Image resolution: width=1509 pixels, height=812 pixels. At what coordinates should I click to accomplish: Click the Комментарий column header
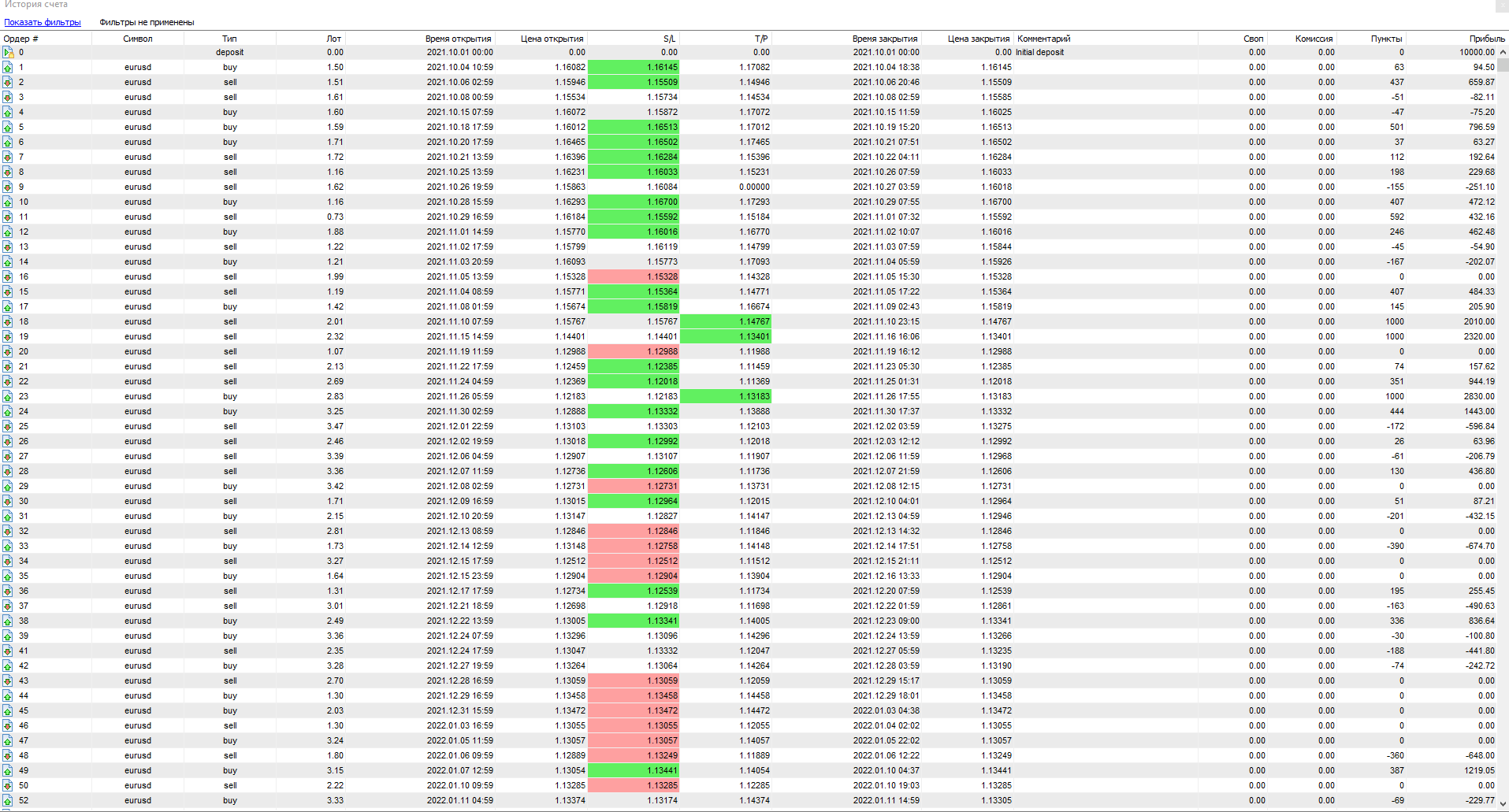click(1043, 39)
